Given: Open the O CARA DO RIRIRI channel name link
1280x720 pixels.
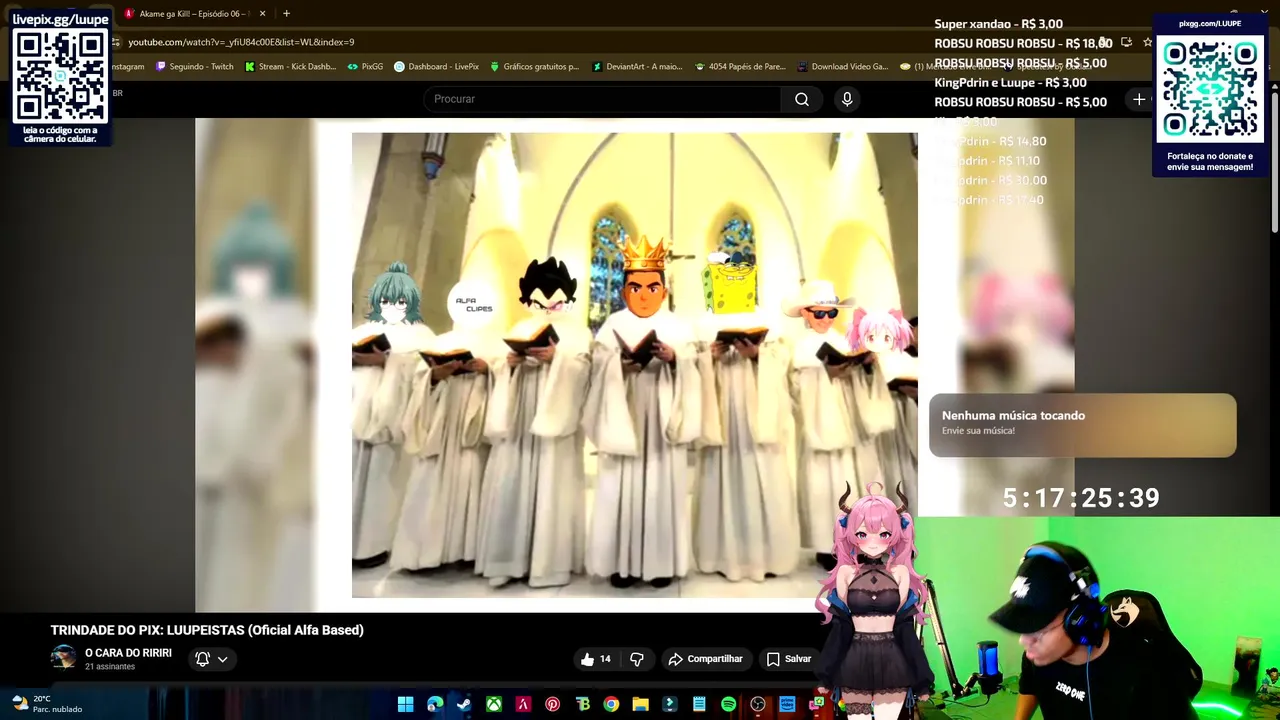Looking at the screenshot, I should 128,653.
